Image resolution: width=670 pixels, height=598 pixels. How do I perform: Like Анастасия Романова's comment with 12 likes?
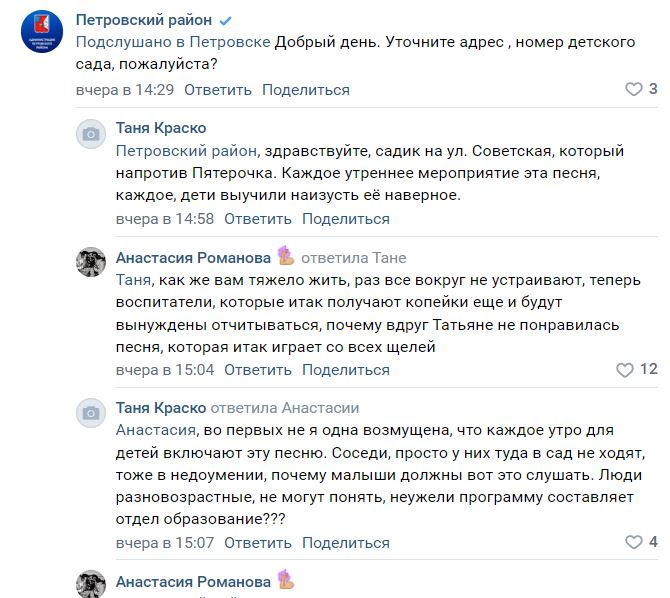coord(624,370)
